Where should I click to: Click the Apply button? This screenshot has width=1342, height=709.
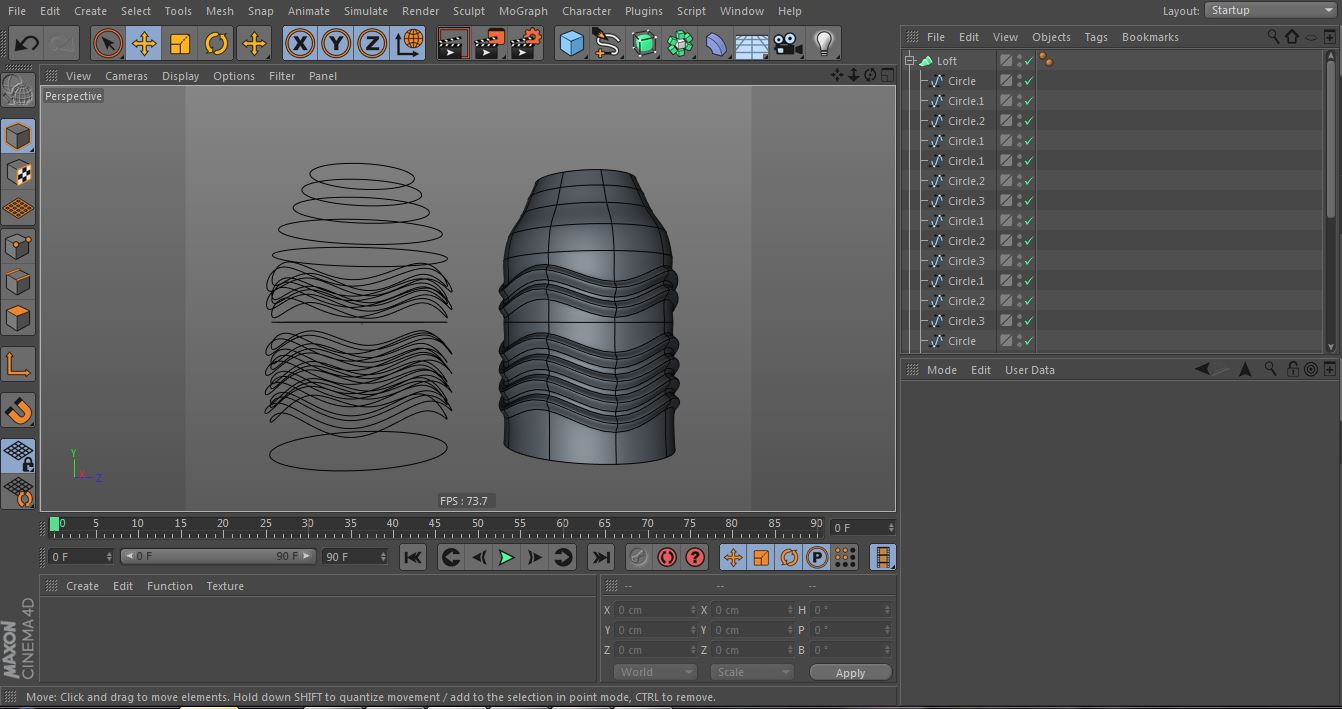click(x=850, y=672)
